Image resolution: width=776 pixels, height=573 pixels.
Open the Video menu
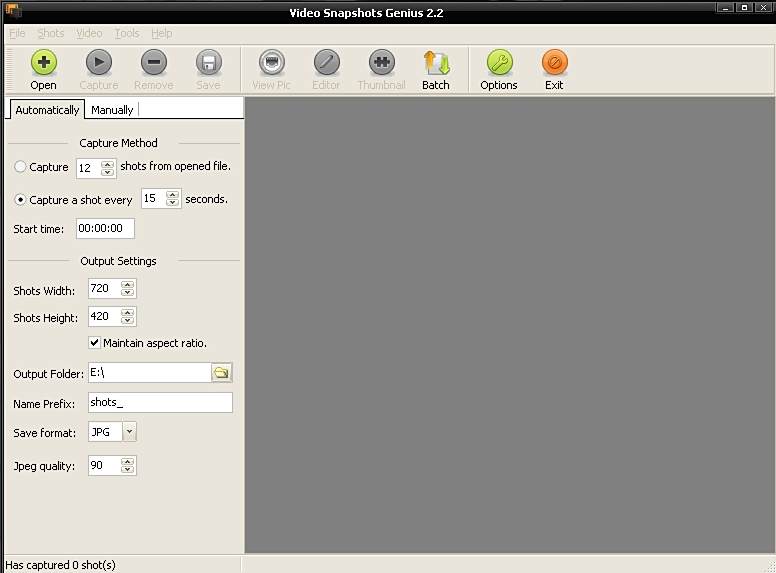point(89,33)
